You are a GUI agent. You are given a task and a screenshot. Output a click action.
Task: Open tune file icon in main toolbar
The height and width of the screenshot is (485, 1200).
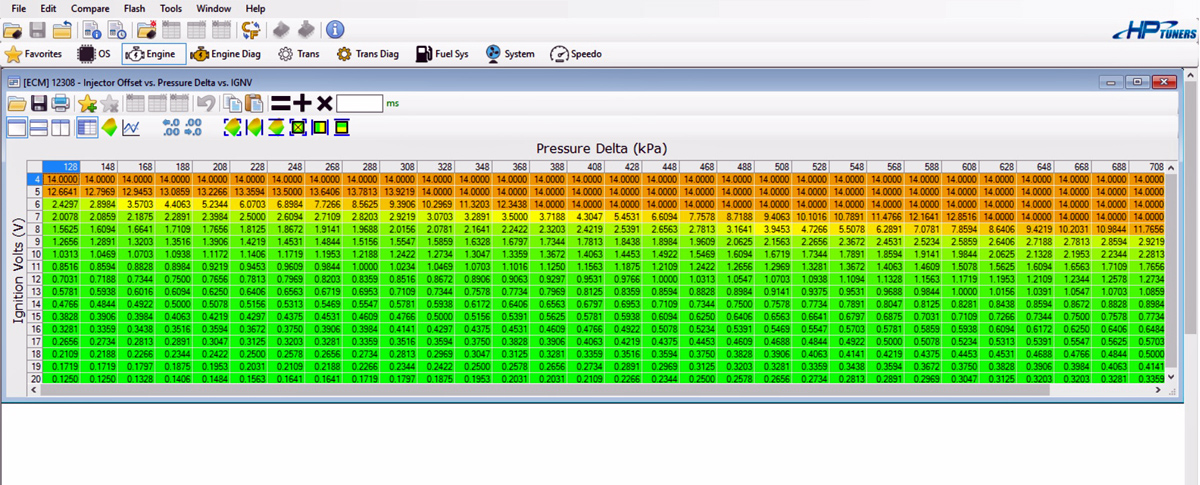[x=12, y=30]
